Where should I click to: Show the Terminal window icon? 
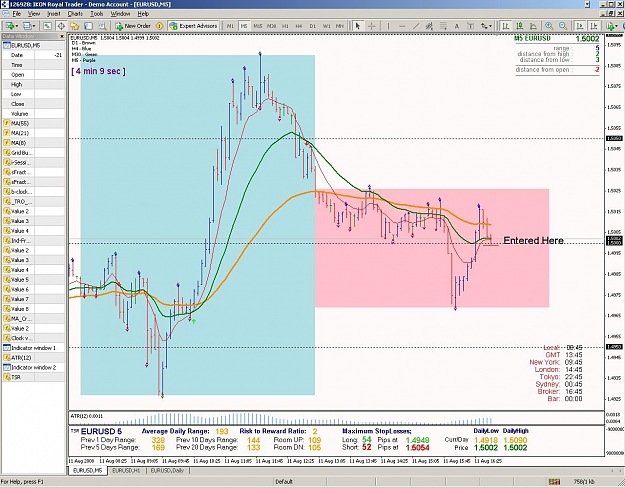pyautogui.click(x=88, y=26)
